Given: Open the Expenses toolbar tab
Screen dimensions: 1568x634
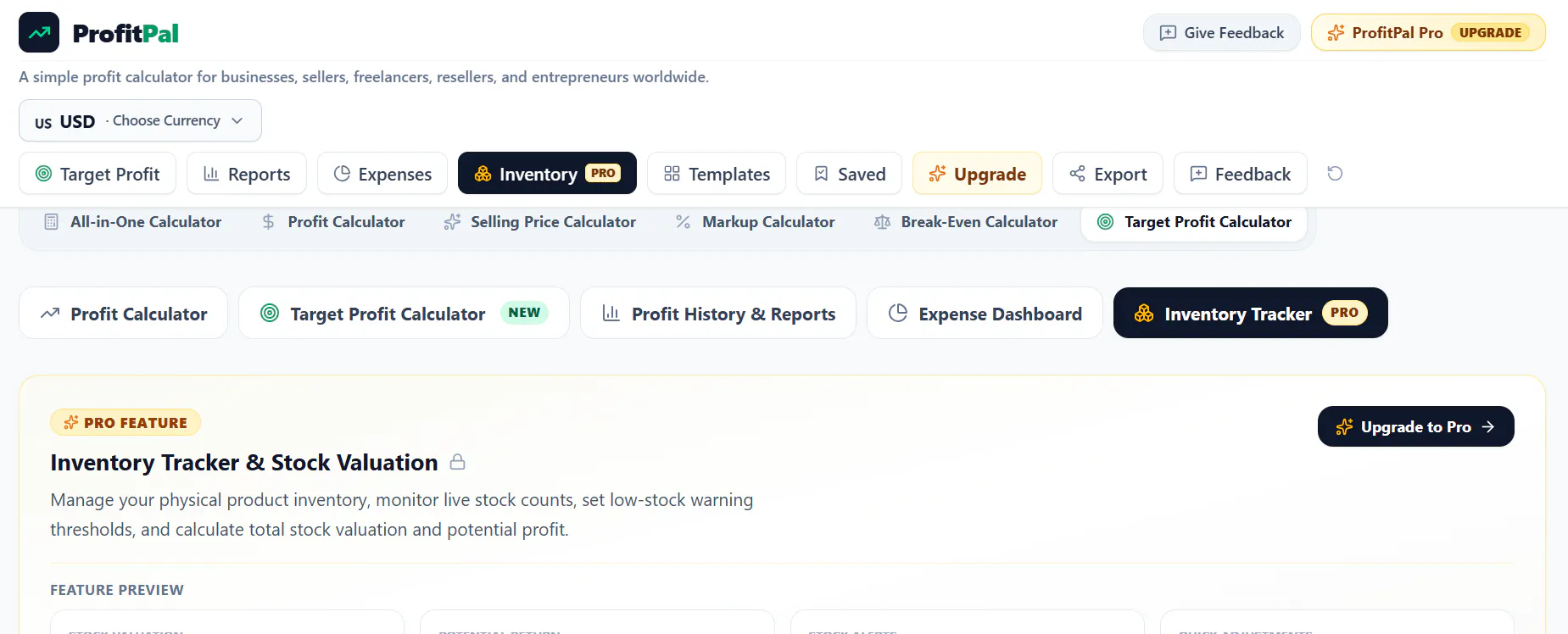Looking at the screenshot, I should [382, 174].
